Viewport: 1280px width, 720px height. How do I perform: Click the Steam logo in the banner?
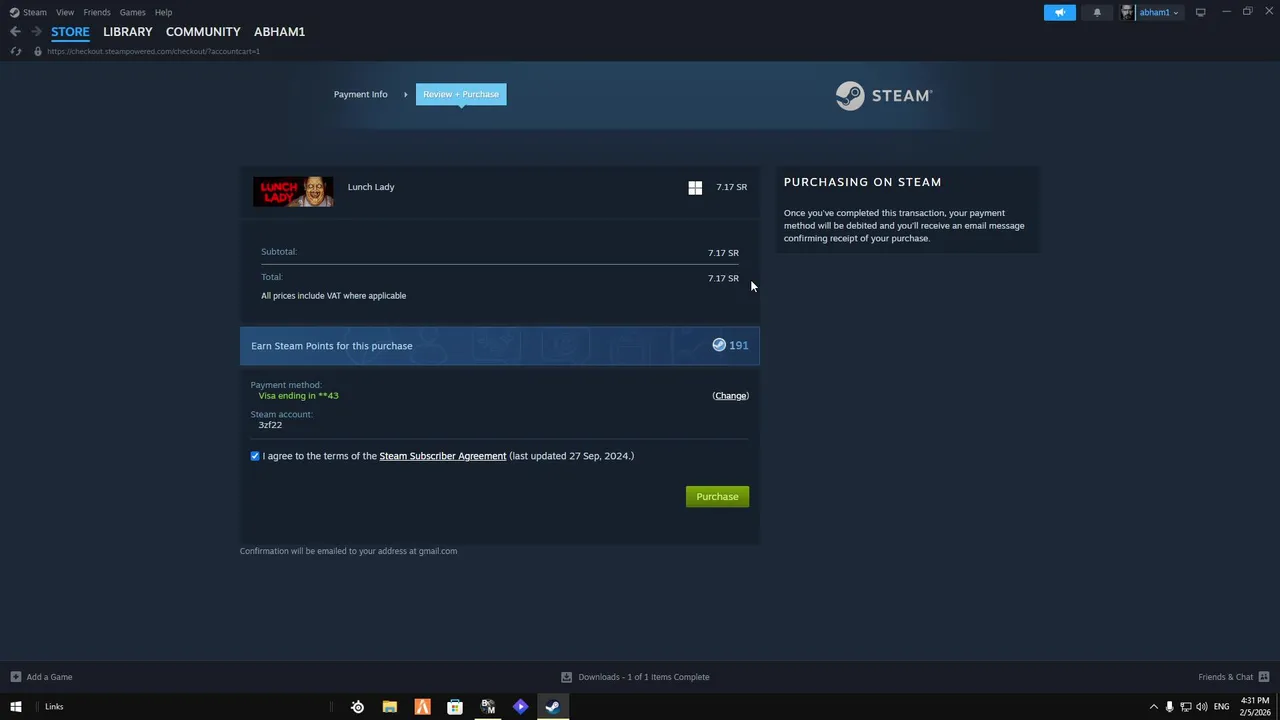coord(884,95)
